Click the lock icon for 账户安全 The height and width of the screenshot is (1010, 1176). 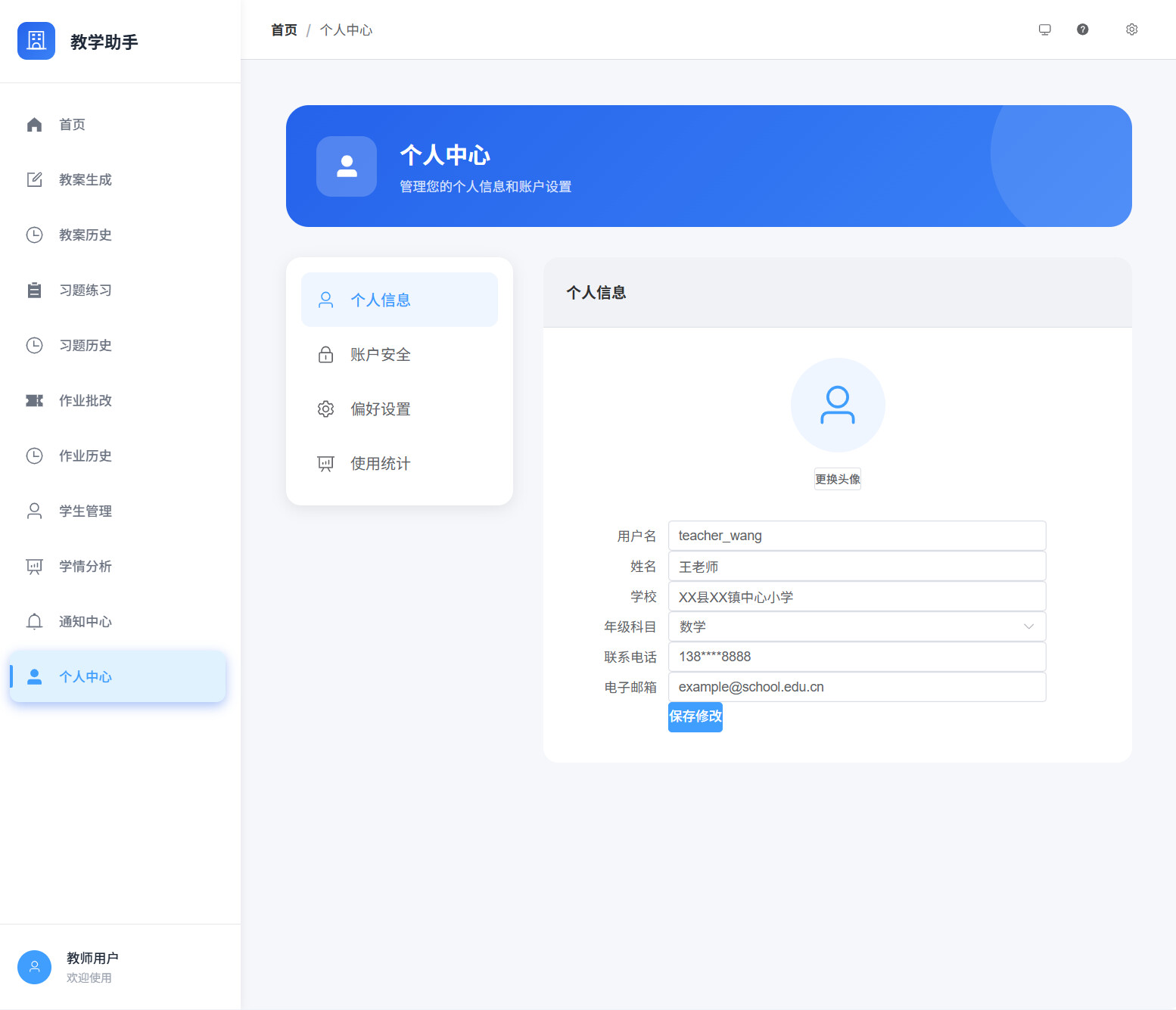325,355
